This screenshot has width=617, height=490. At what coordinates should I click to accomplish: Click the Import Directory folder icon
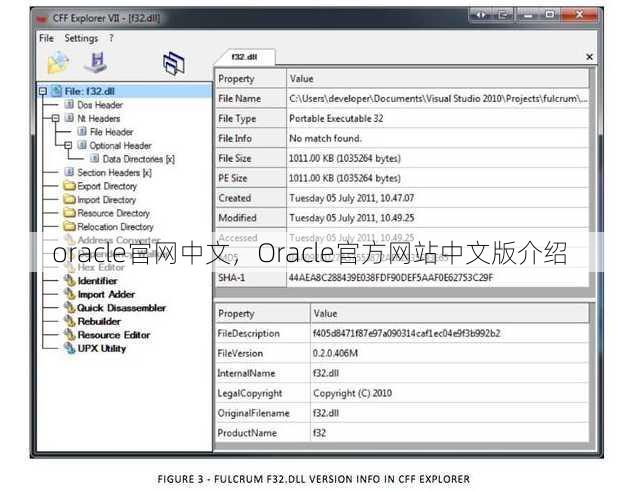pyautogui.click(x=69, y=199)
